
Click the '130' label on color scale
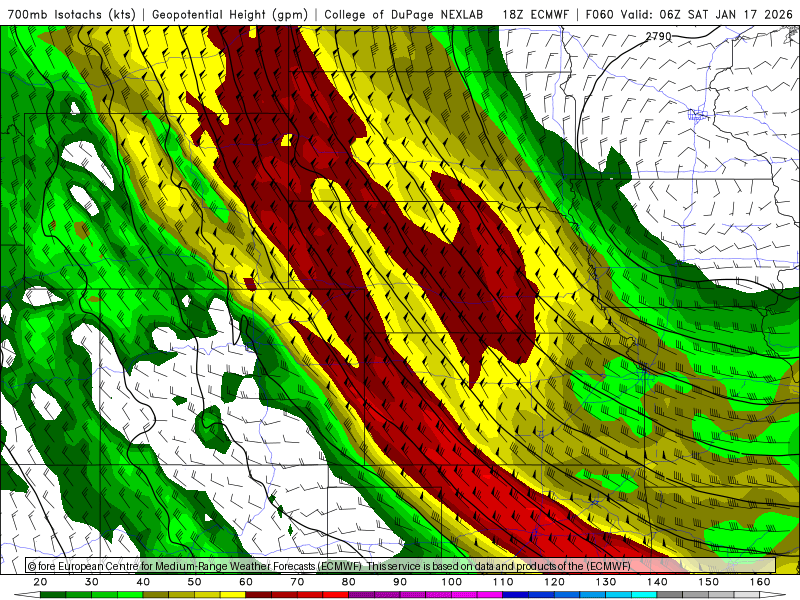point(606,582)
